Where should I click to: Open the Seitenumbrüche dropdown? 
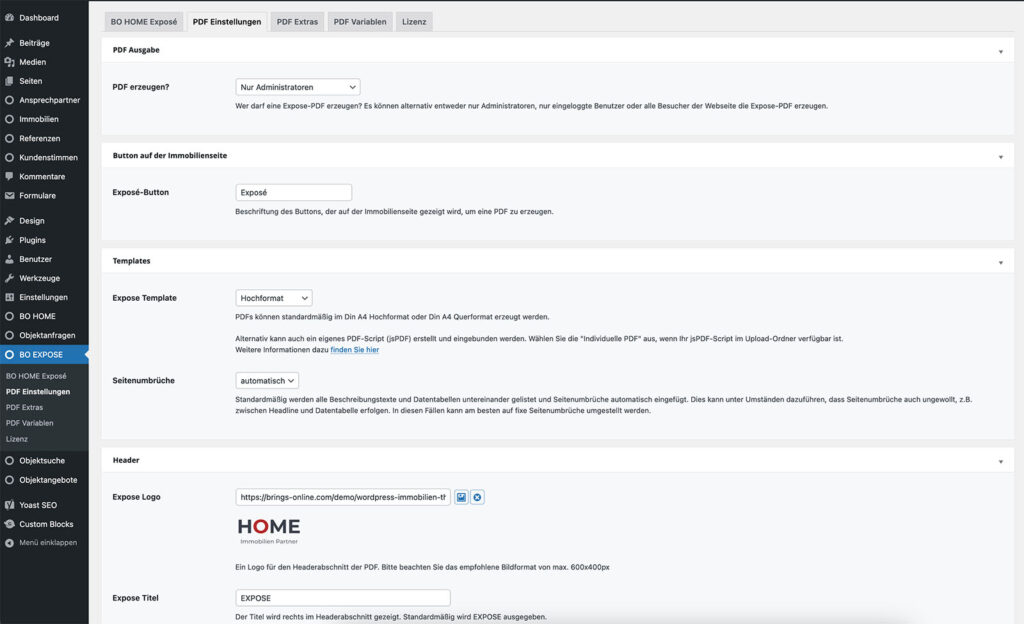click(x=268, y=380)
